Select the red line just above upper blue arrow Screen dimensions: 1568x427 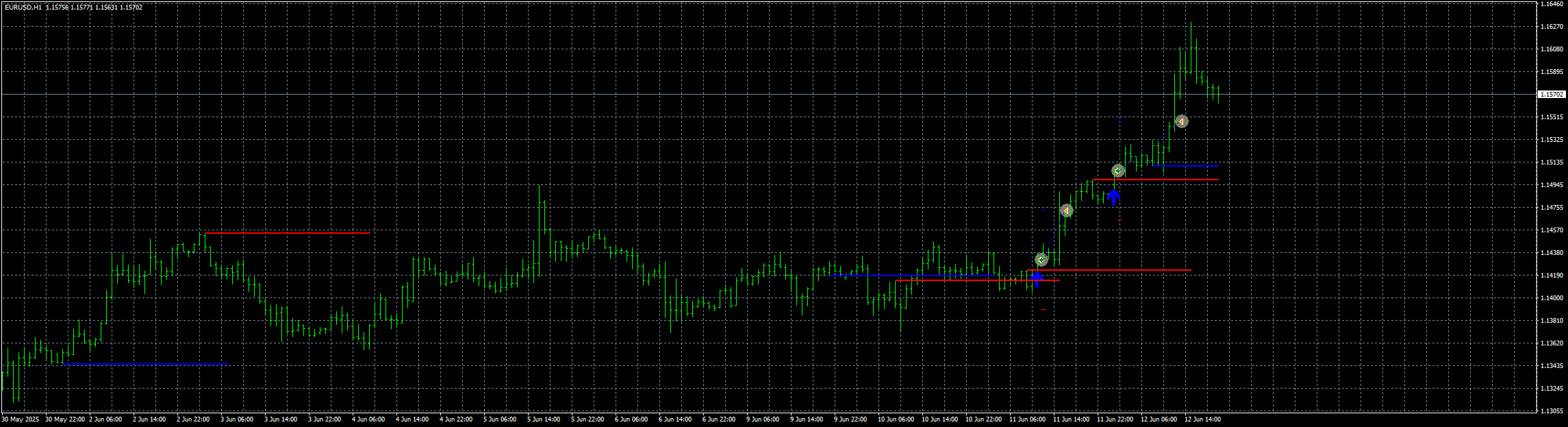[1155, 180]
